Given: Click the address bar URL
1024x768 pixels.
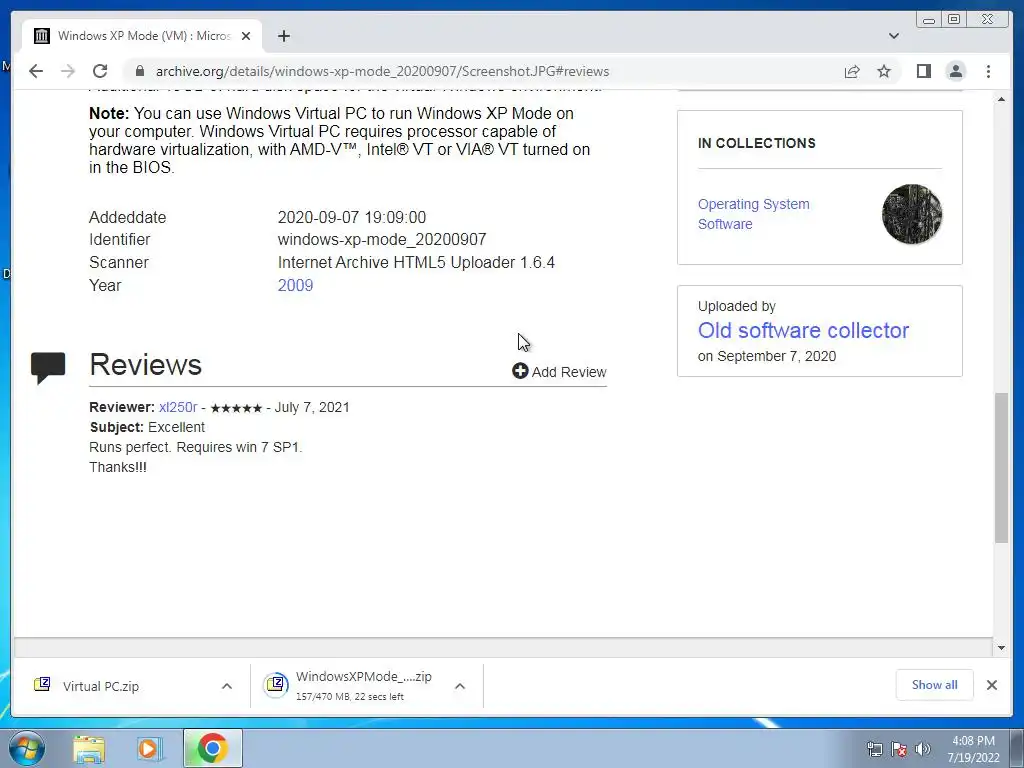Looking at the screenshot, I should pos(382,71).
